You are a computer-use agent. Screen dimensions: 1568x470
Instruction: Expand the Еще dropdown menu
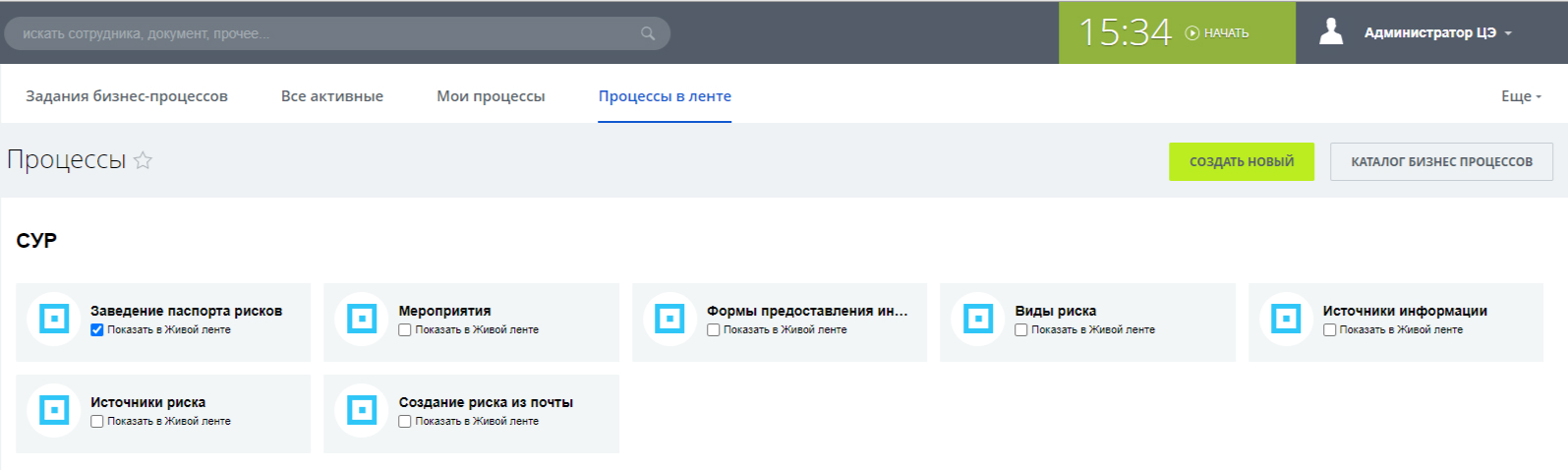point(1520,96)
